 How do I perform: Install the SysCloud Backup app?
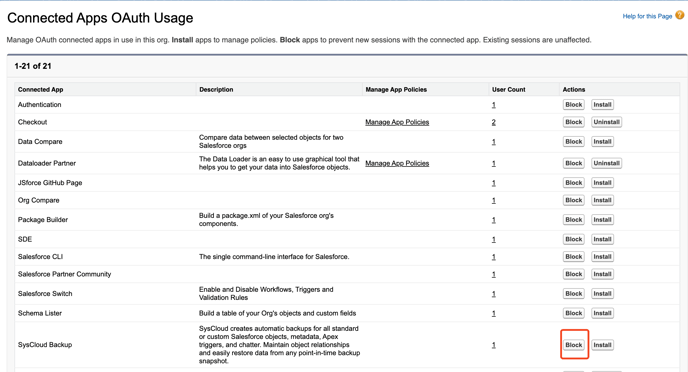click(x=602, y=345)
